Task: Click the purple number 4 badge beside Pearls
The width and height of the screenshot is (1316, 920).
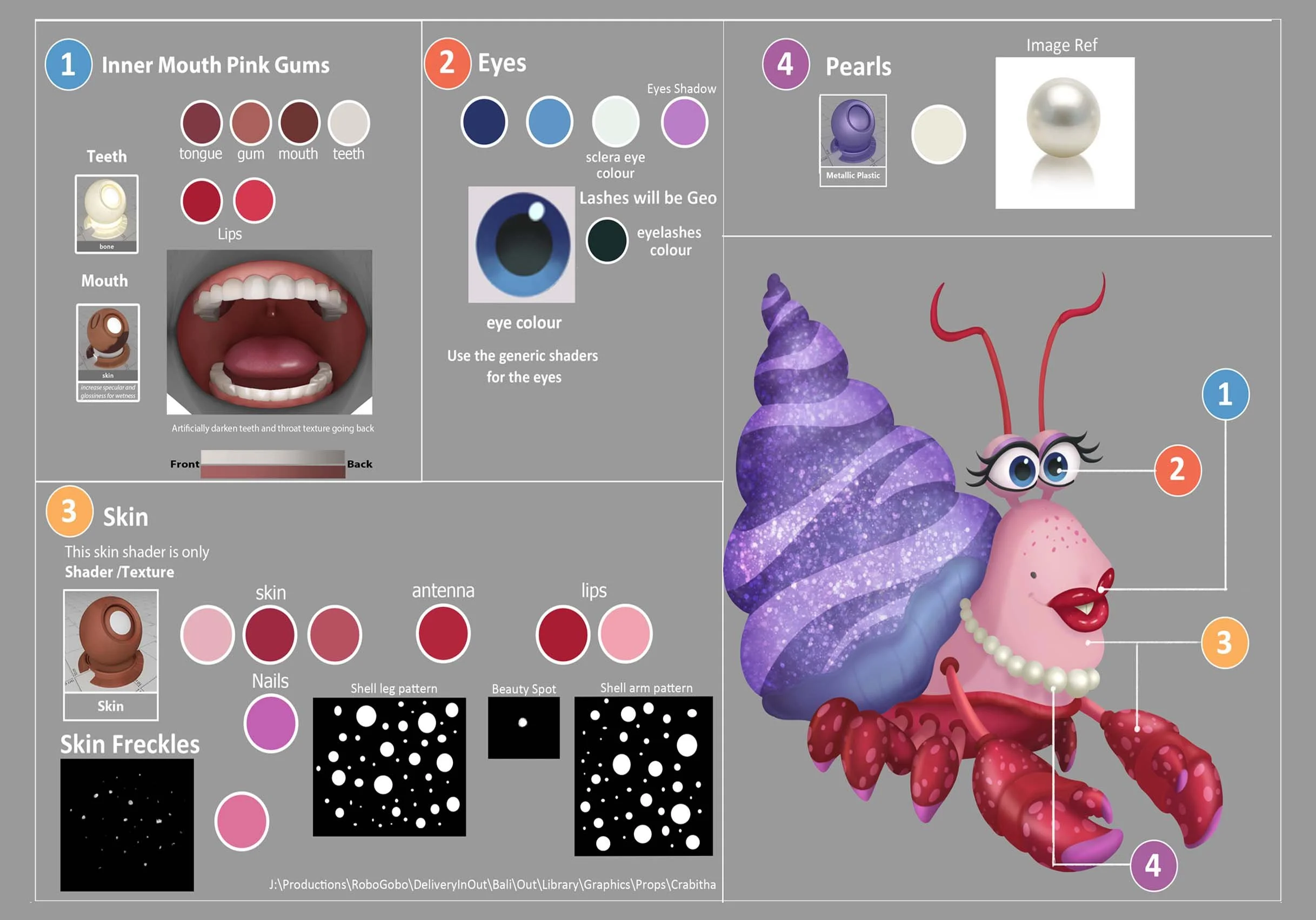Action: (x=785, y=64)
